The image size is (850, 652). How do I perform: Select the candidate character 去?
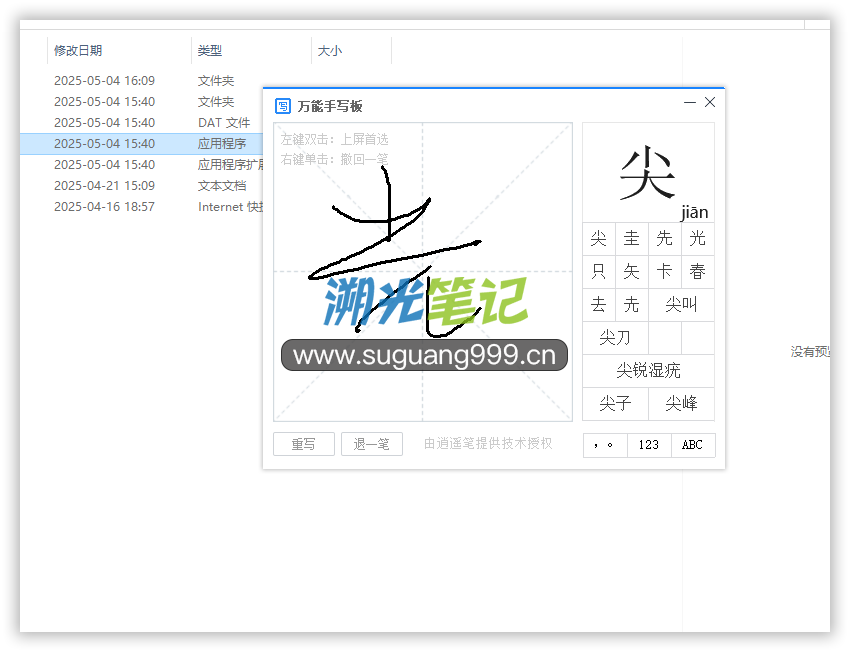(599, 305)
